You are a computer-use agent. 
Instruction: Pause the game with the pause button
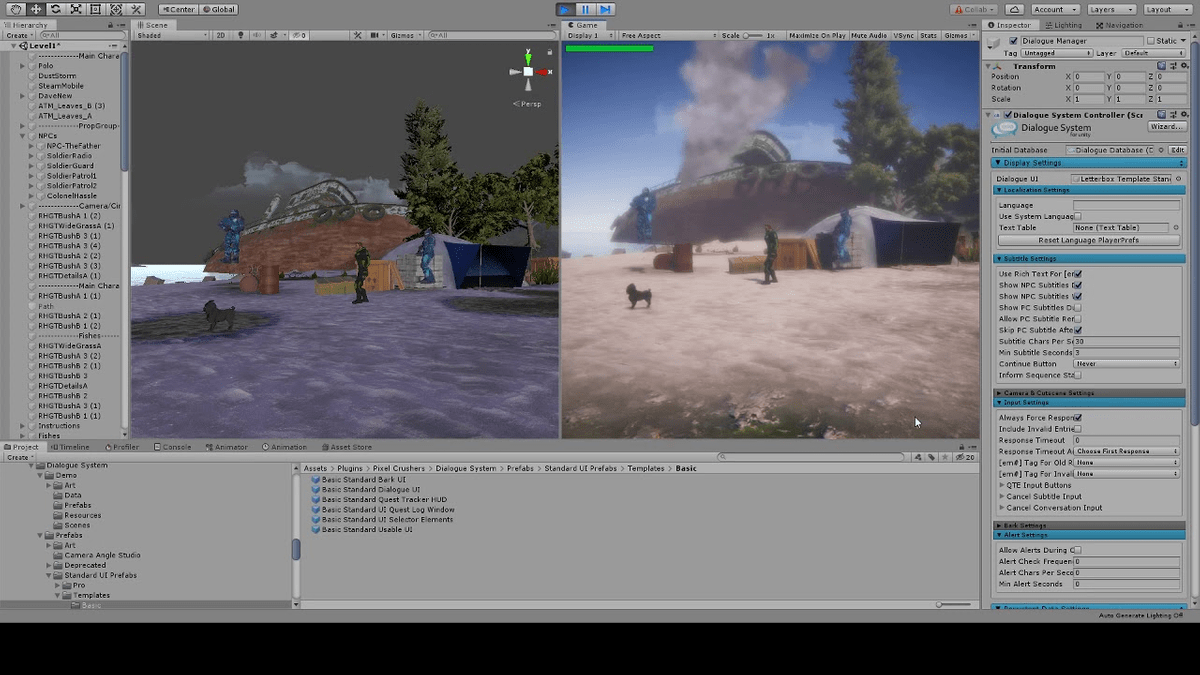[585, 9]
